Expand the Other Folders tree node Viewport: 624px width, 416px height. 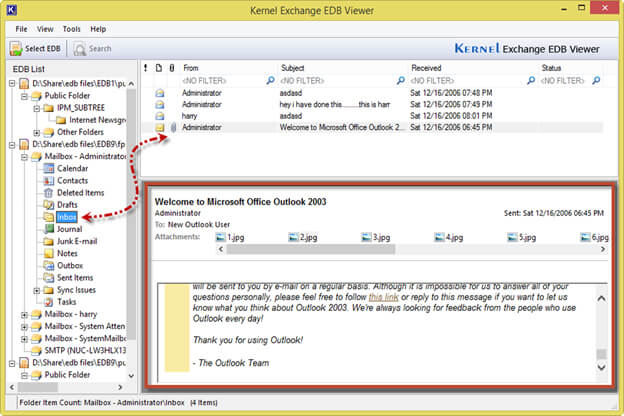point(37,132)
